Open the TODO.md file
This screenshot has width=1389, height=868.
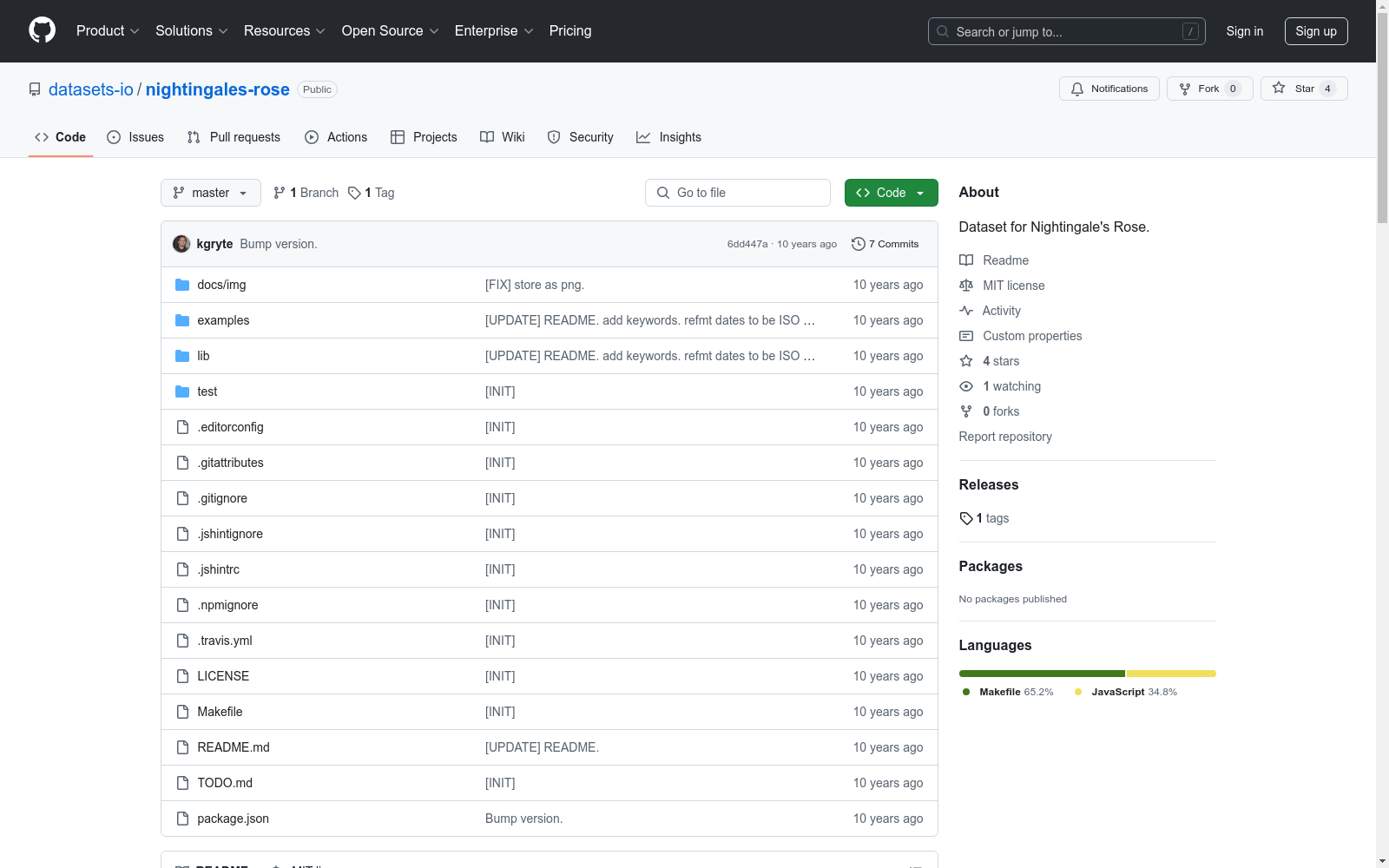pyautogui.click(x=225, y=783)
